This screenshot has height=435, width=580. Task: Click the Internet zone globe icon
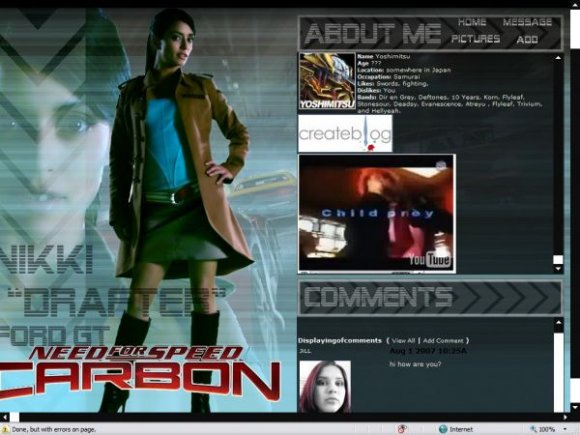click(443, 429)
